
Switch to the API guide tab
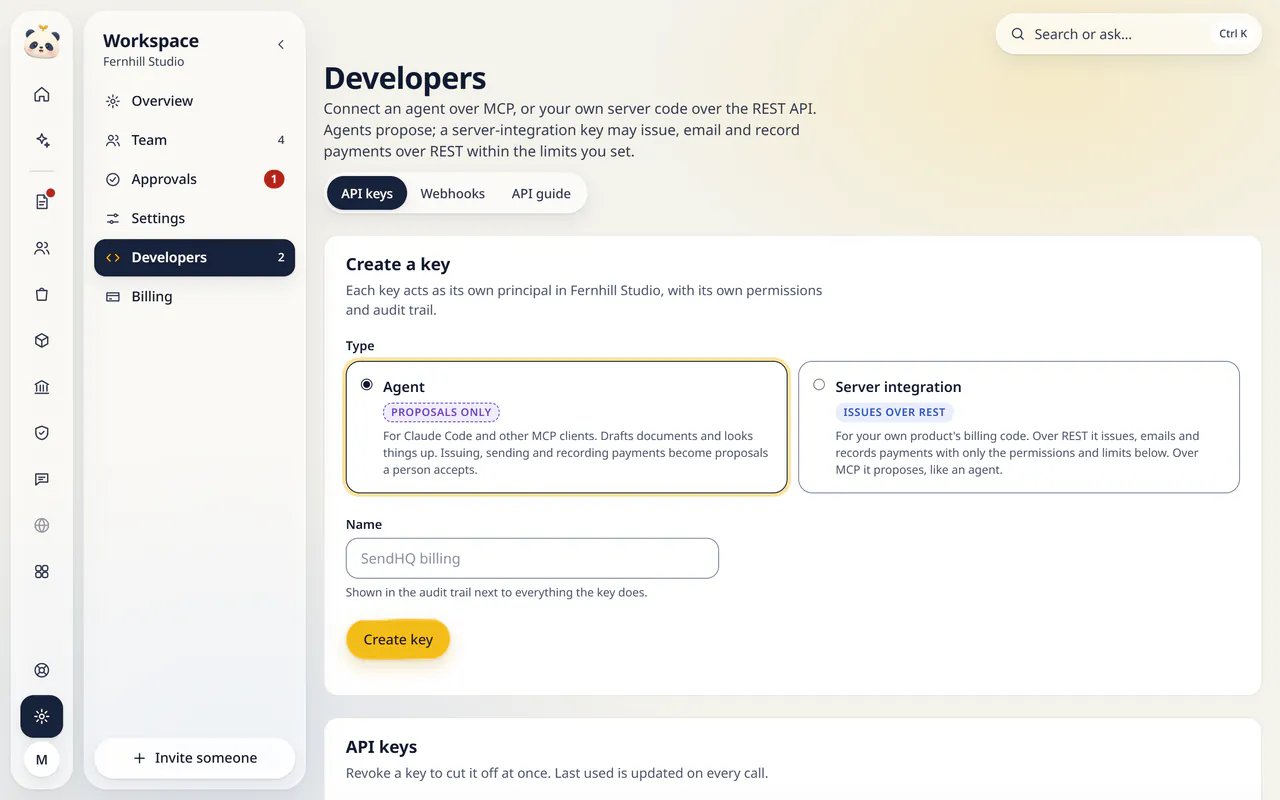click(541, 193)
